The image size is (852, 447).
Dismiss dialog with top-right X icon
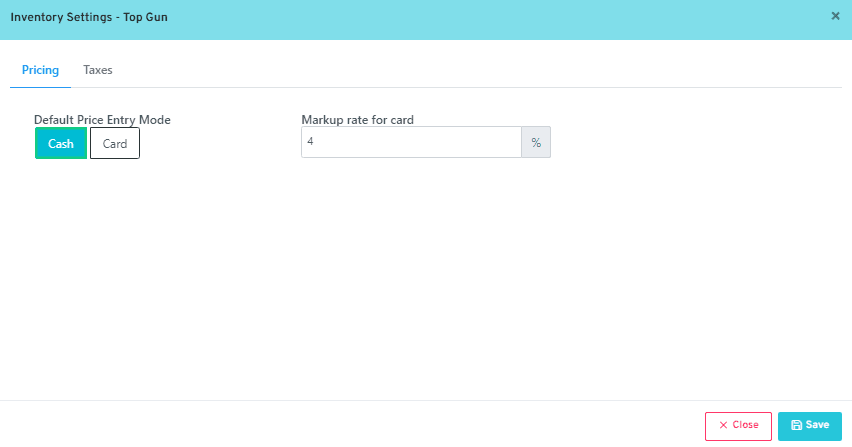click(x=835, y=16)
